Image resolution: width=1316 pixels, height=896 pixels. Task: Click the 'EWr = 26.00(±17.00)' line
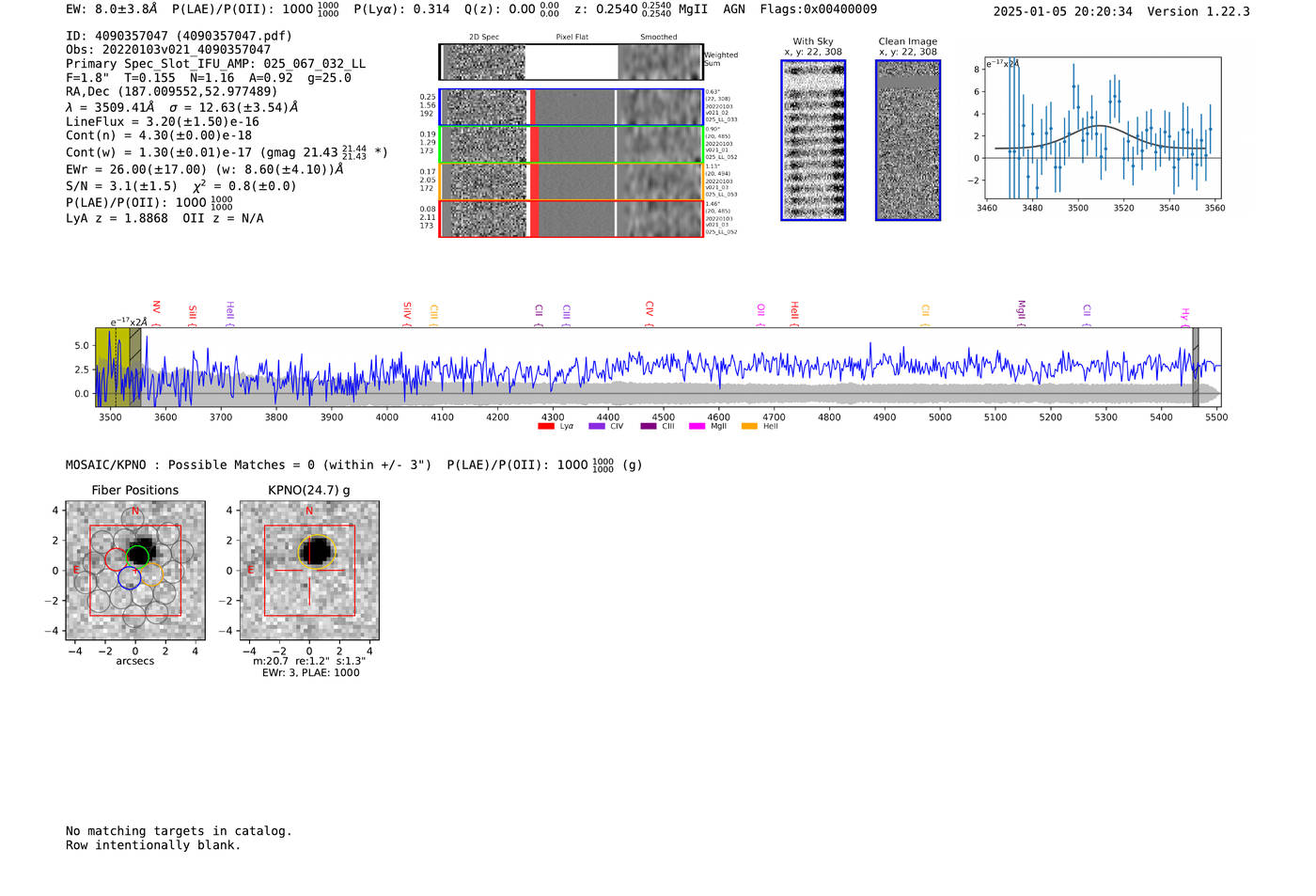[x=204, y=169]
